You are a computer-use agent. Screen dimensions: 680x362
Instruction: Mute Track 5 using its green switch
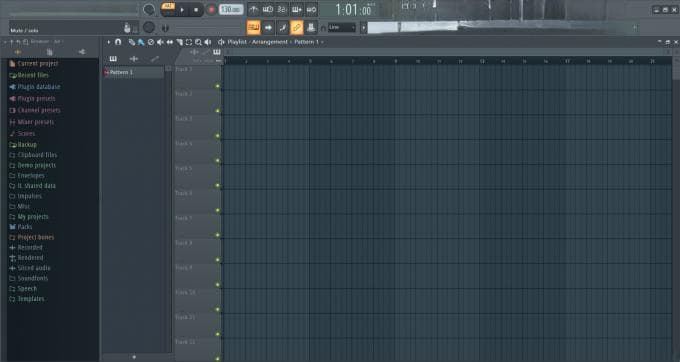tap(218, 186)
